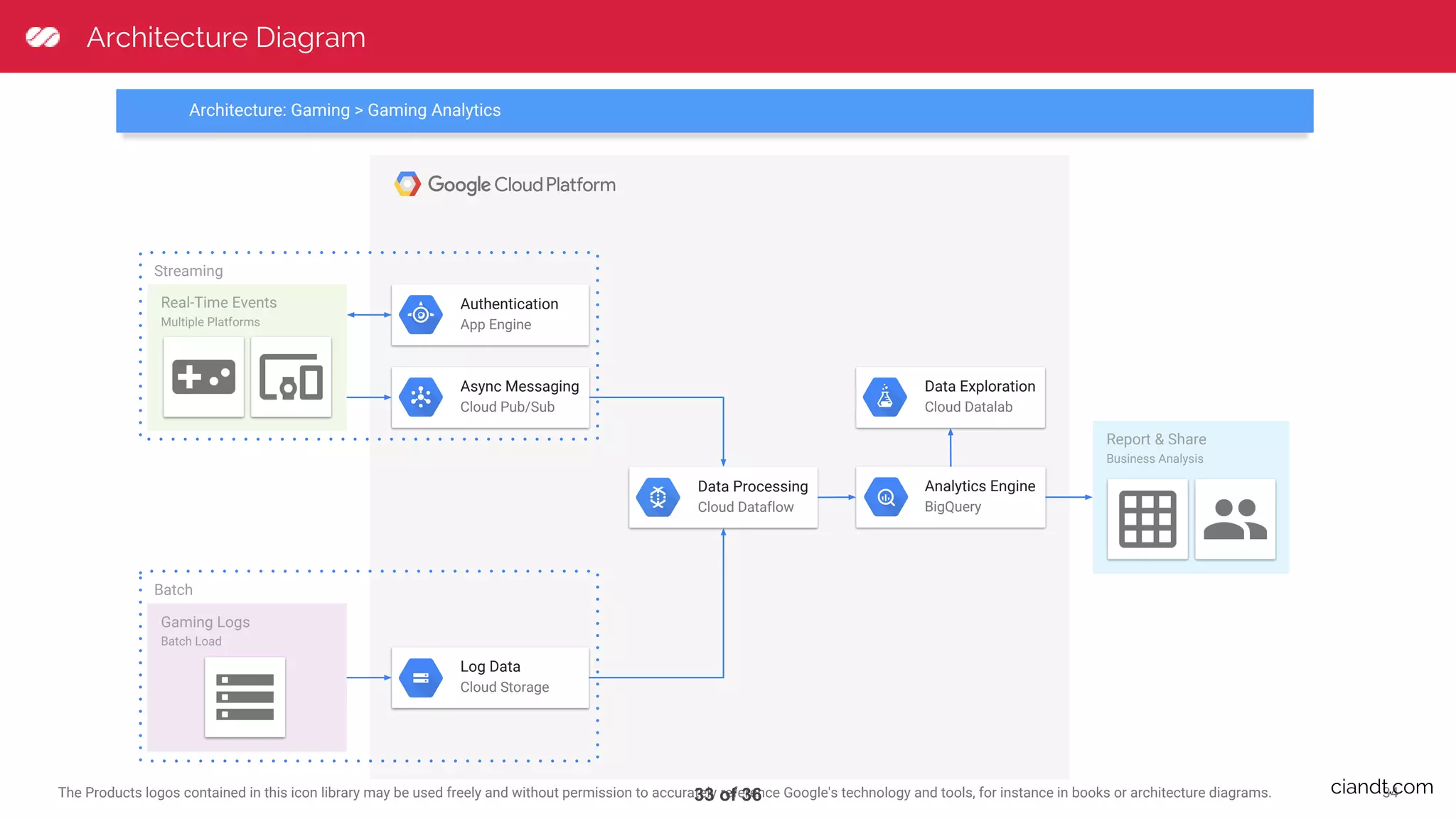
Task: Click the Data Processing label text
Action: 752,486
